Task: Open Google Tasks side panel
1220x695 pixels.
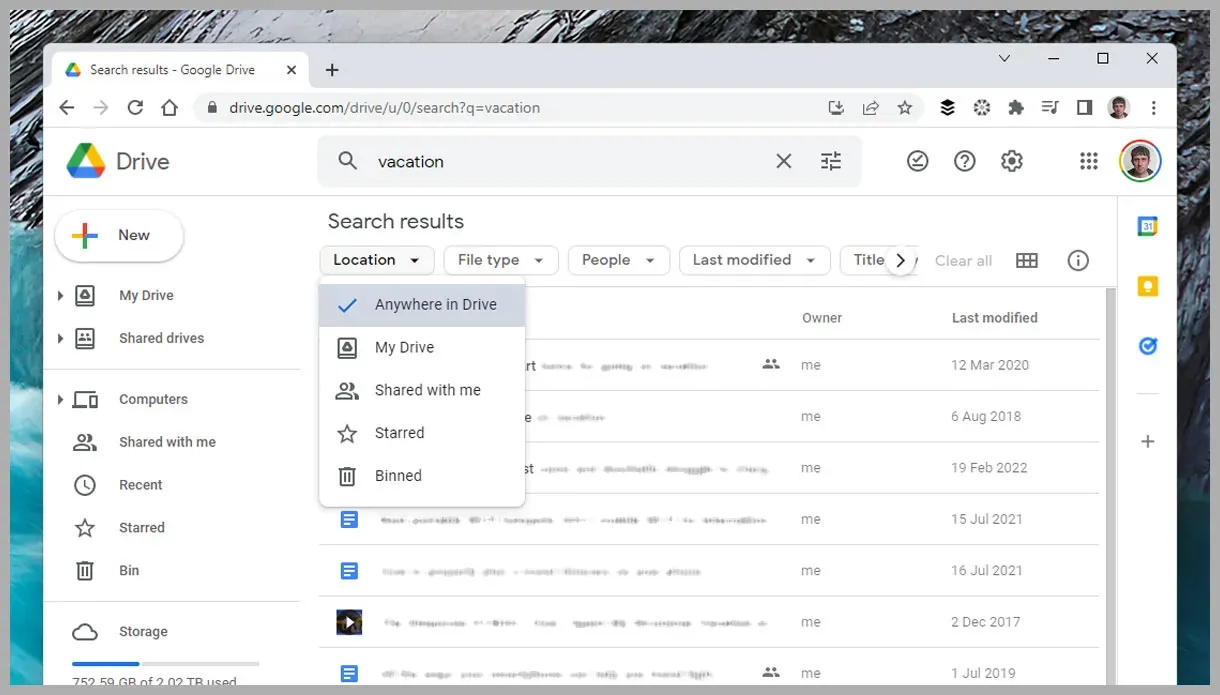Action: (x=1148, y=346)
